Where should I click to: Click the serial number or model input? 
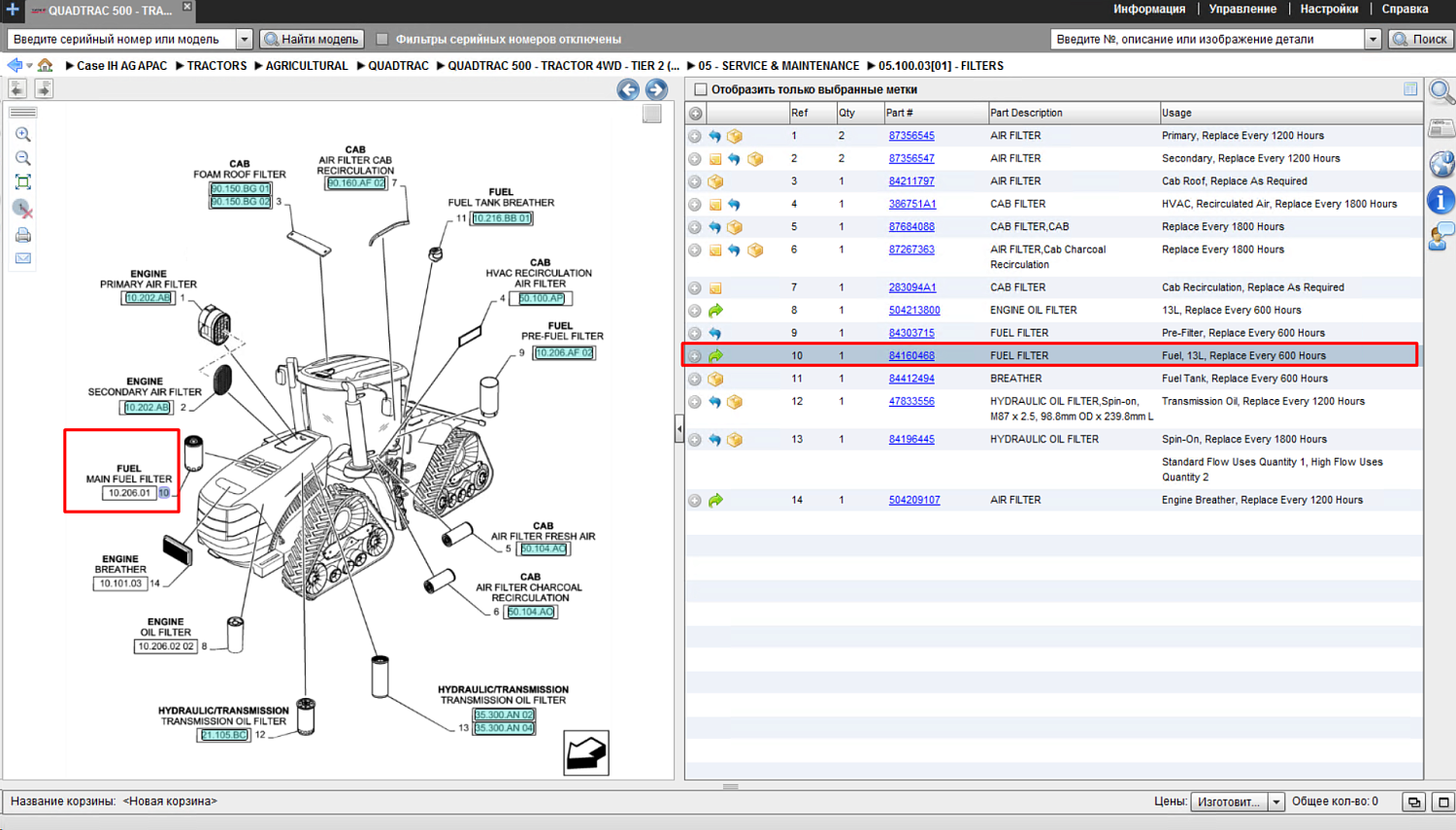(x=121, y=40)
